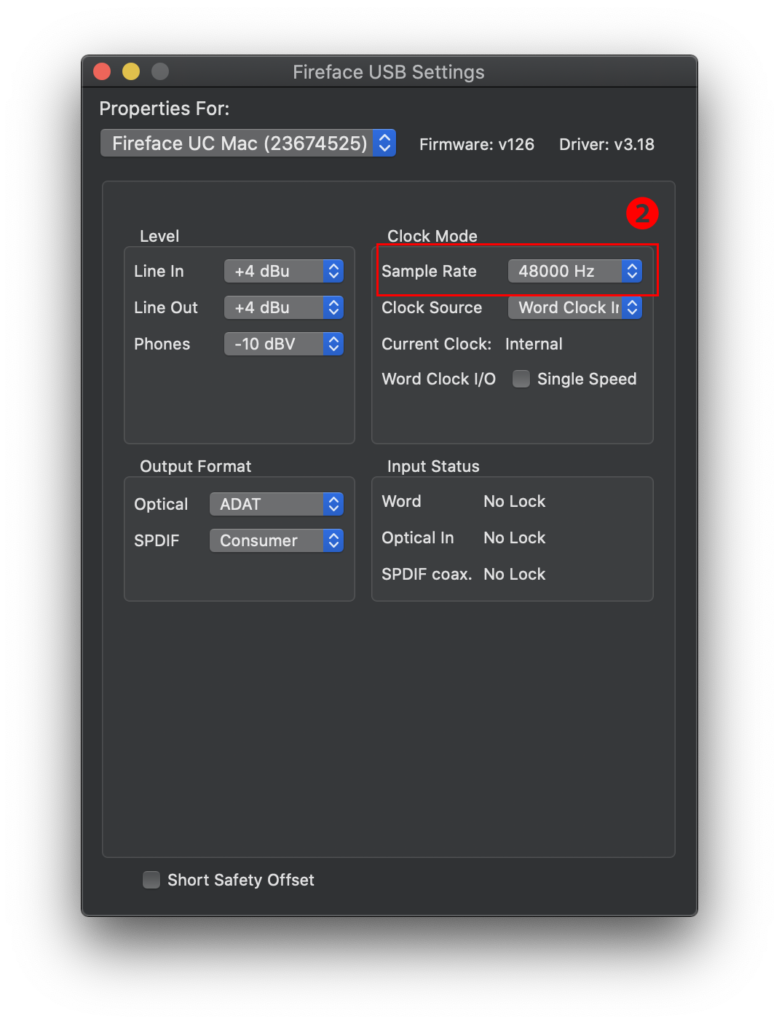779x1024 pixels.
Task: Open the Line In level dropdown
Action: (x=283, y=271)
